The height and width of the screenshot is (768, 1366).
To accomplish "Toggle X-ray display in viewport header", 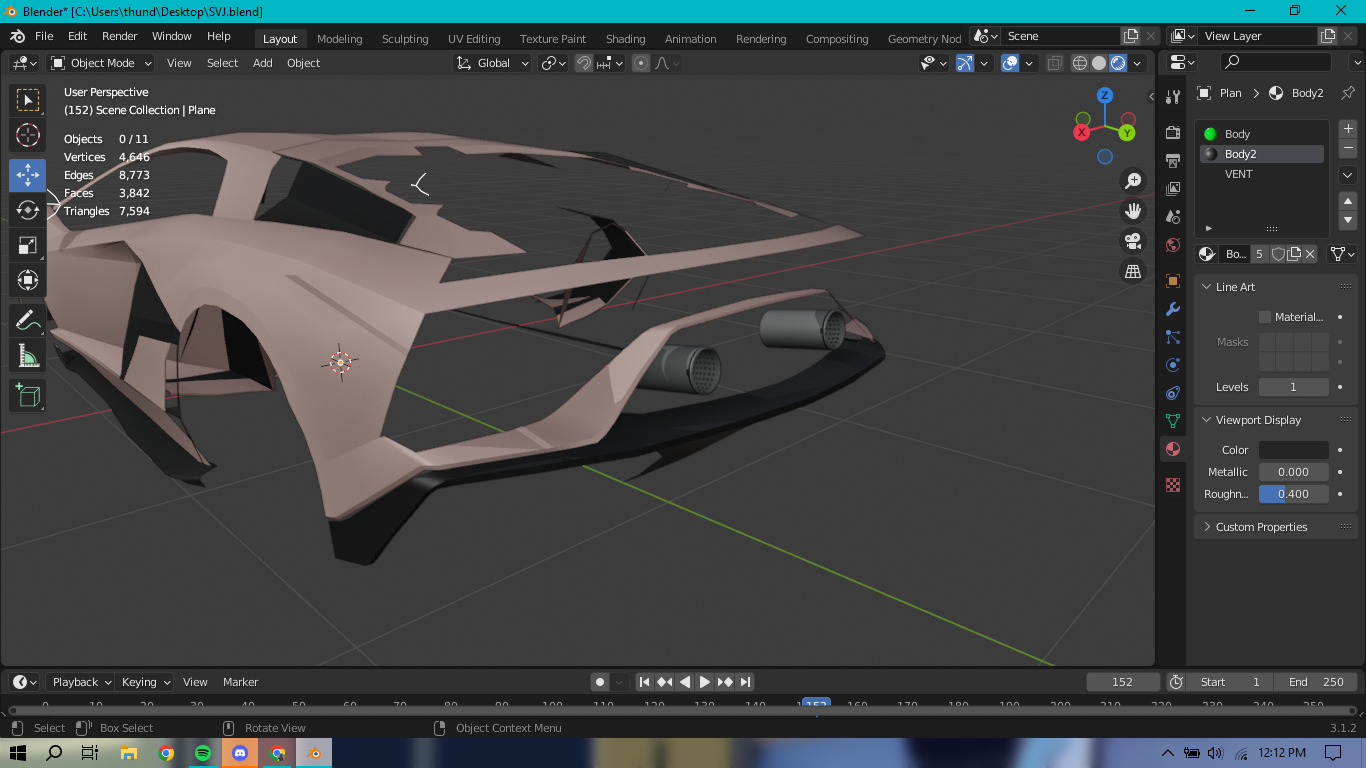I will coord(1055,63).
